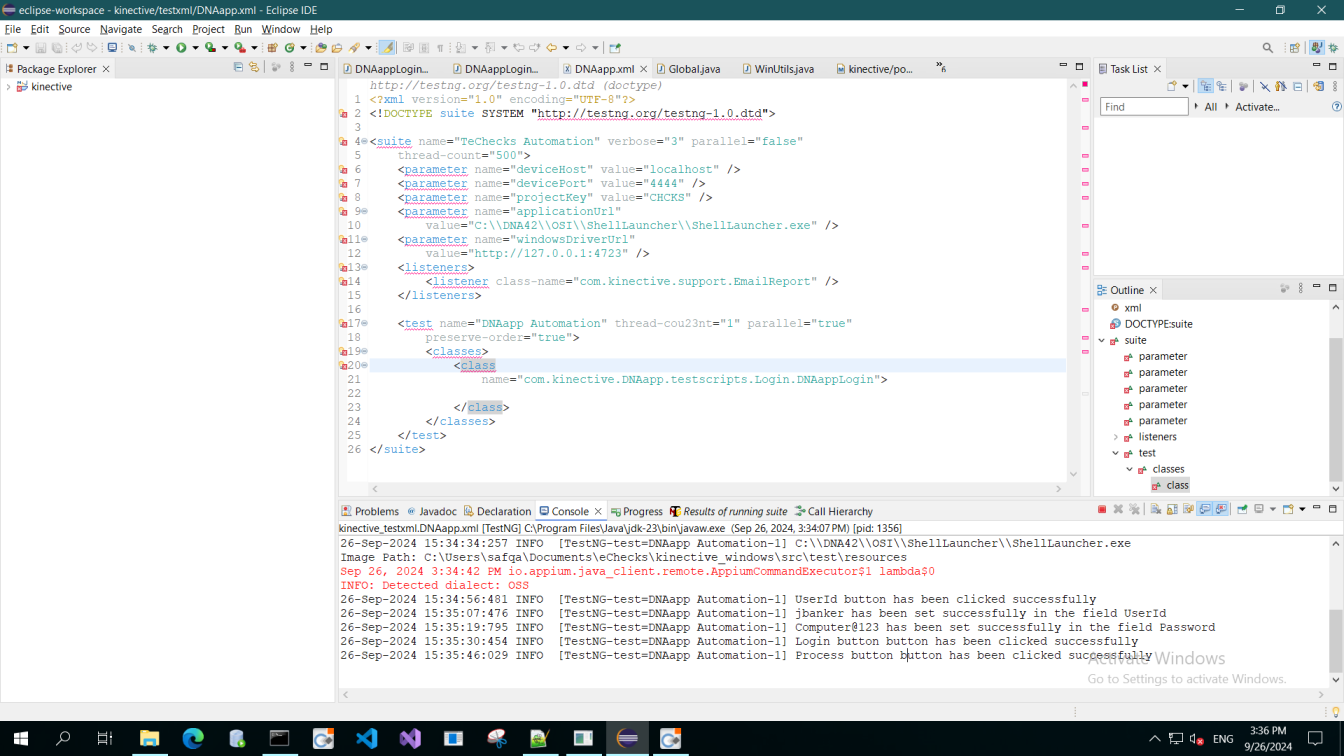The width and height of the screenshot is (1344, 756).
Task: Click the Activate... link in Task List
Action: (x=1256, y=107)
